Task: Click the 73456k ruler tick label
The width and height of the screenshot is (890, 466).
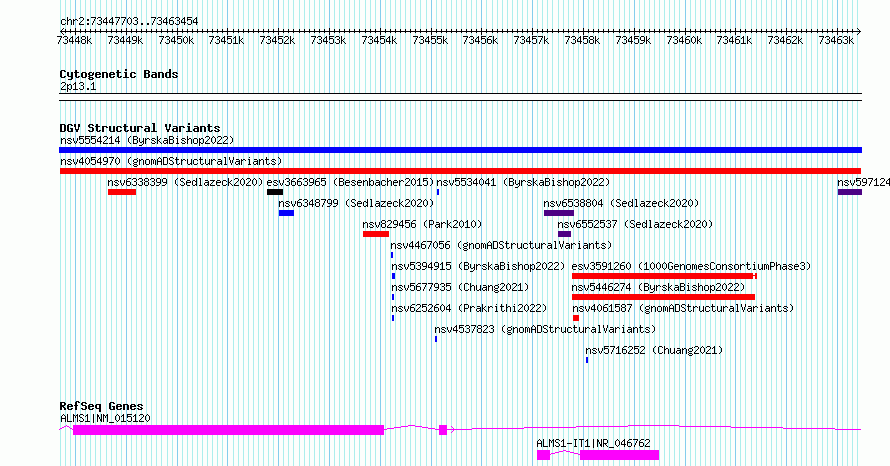Action: pyautogui.click(x=480, y=40)
